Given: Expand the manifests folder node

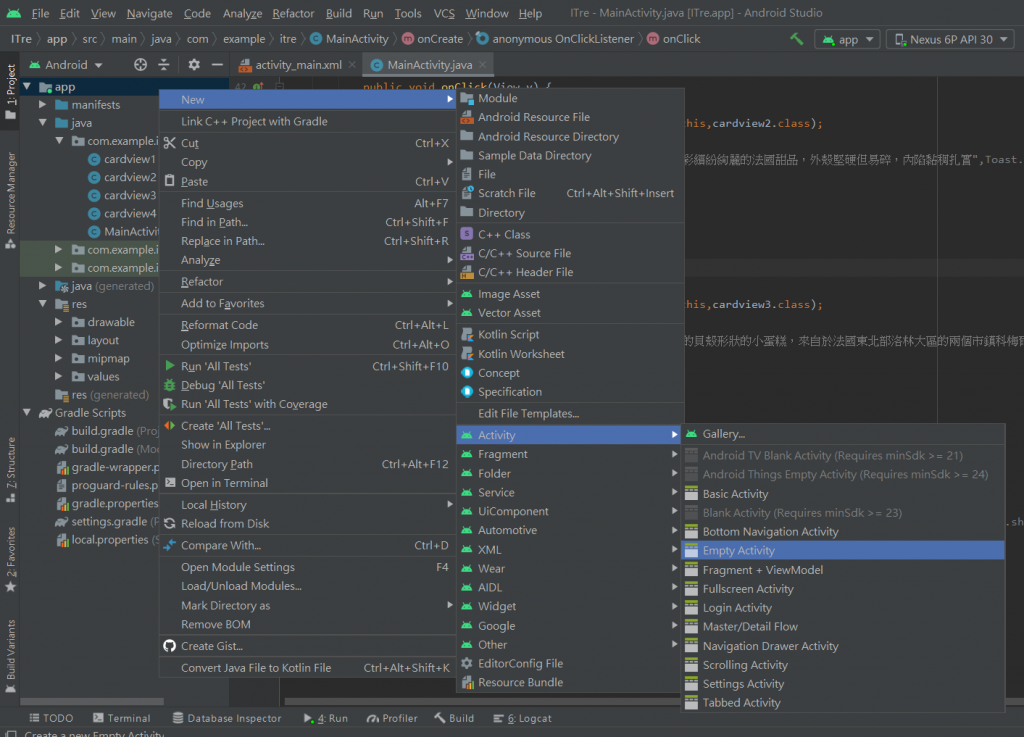Looking at the screenshot, I should pyautogui.click(x=42, y=104).
